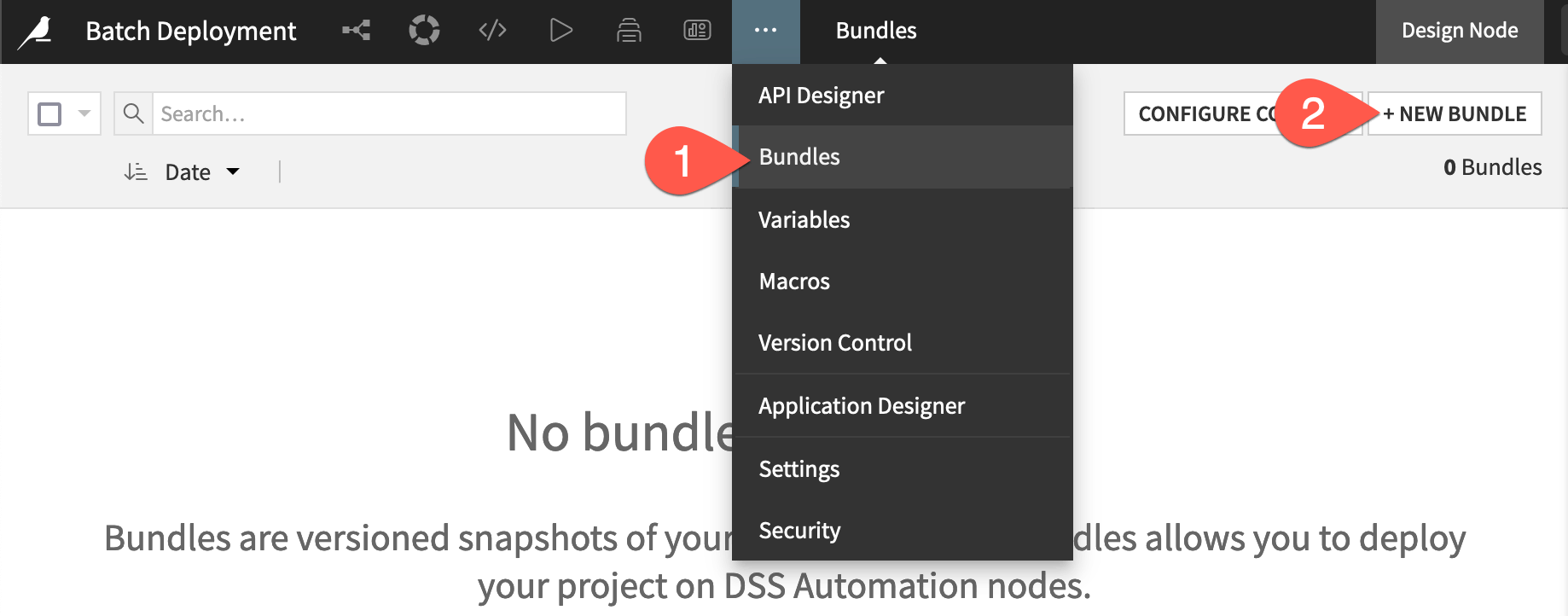The height and width of the screenshot is (616, 1568).
Task: Open the Jobs play icon
Action: click(560, 31)
